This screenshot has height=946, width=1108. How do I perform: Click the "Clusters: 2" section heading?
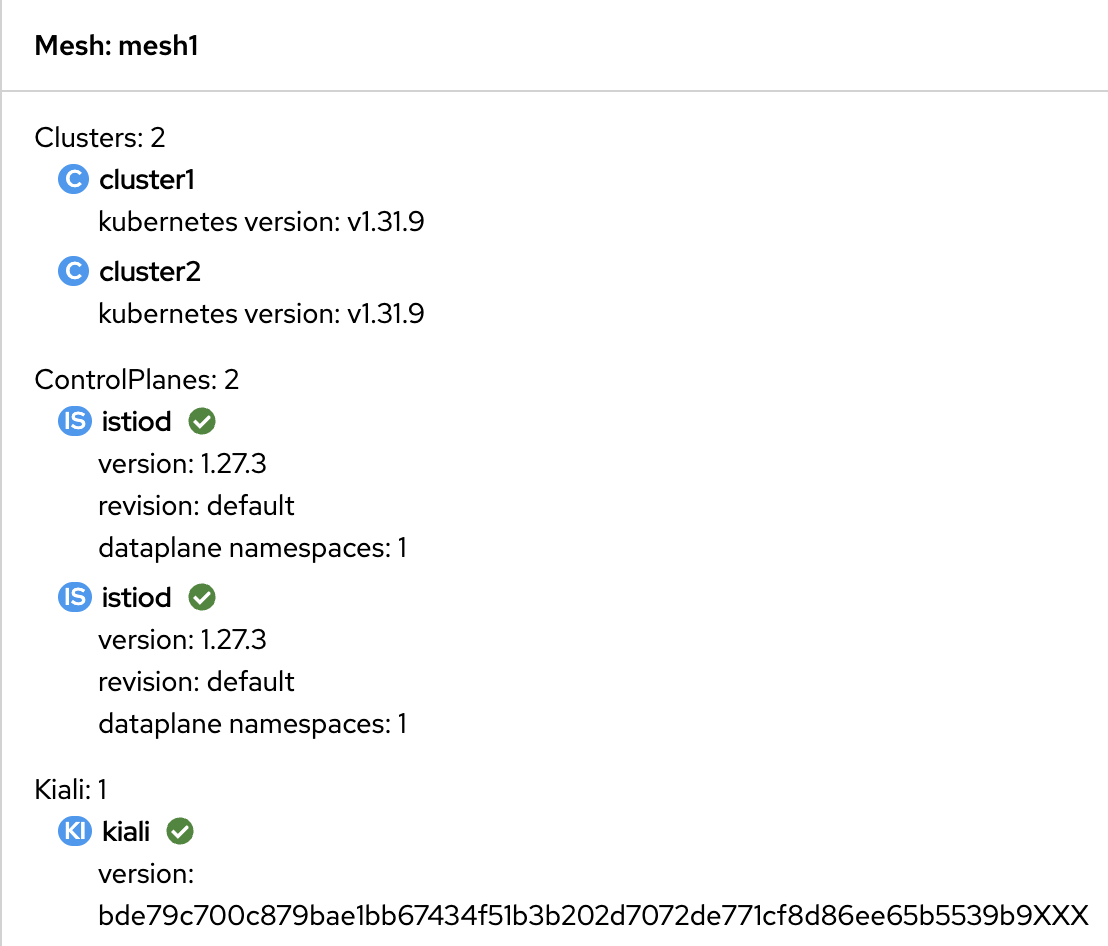pyautogui.click(x=99, y=137)
